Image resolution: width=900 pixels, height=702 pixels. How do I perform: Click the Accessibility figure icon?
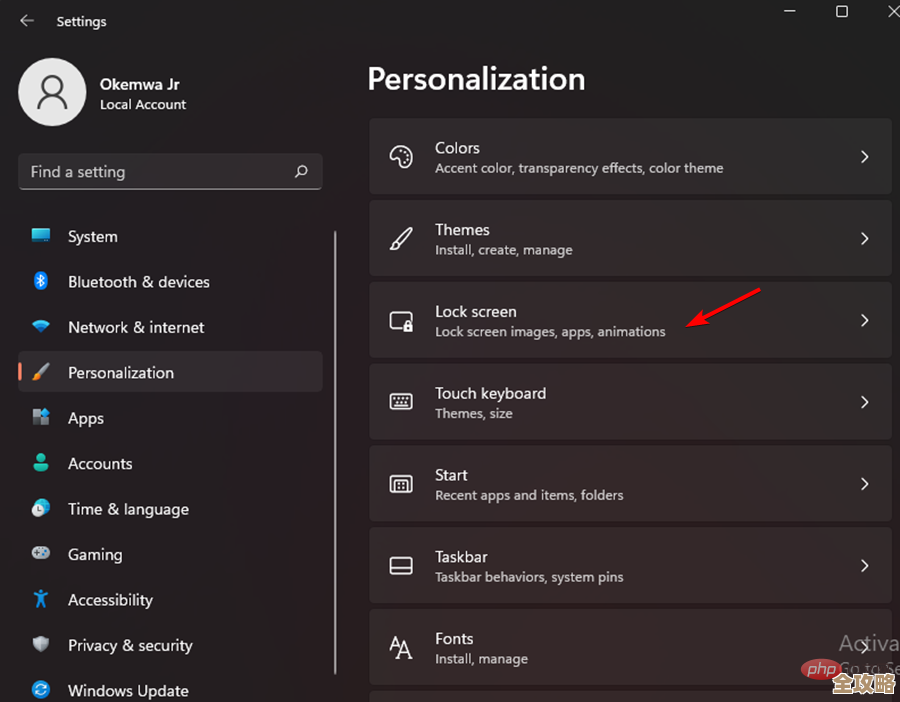coord(40,600)
